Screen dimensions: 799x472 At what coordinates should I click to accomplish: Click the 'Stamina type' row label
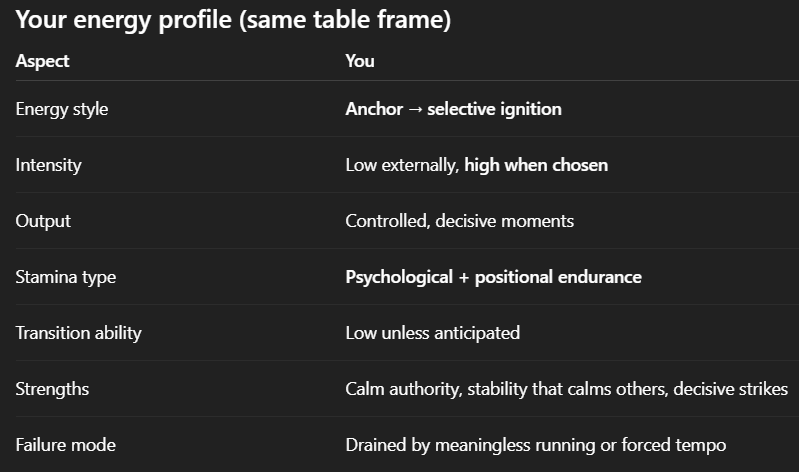tap(66, 277)
